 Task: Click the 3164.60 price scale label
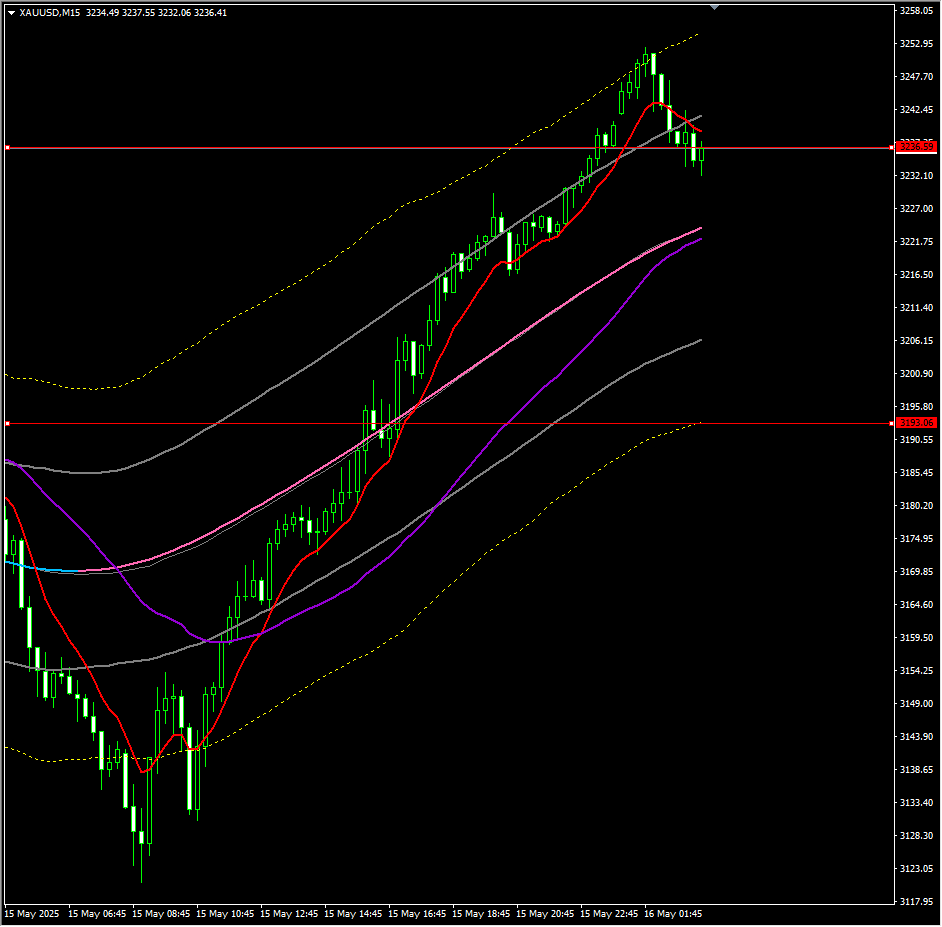coord(916,605)
